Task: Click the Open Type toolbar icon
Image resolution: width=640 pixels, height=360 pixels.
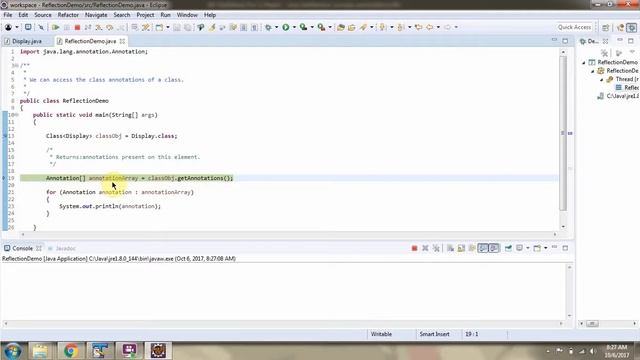Action: tap(341, 27)
